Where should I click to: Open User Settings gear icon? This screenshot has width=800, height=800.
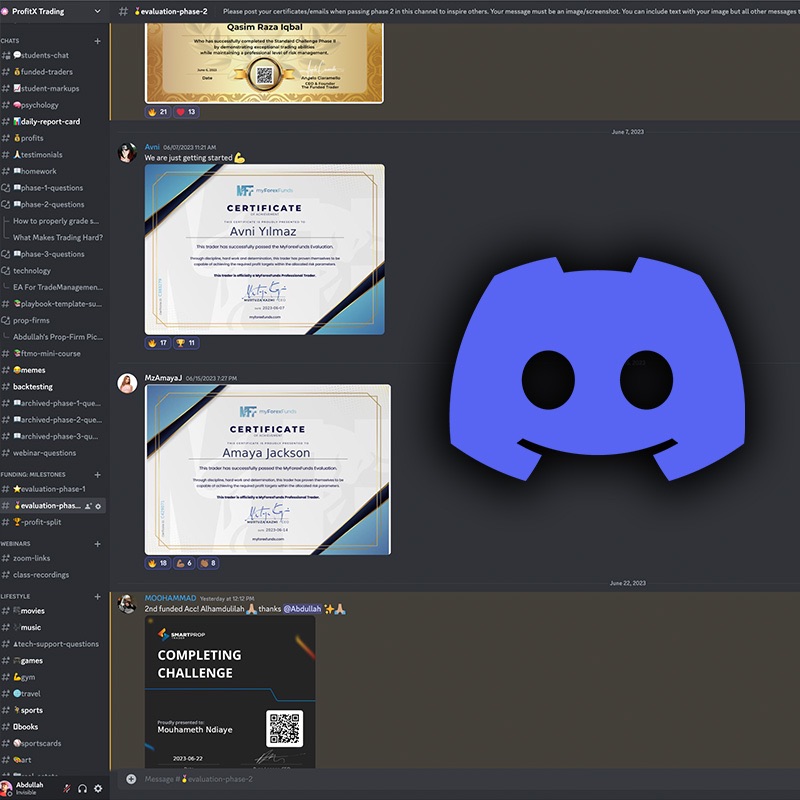coord(98,788)
